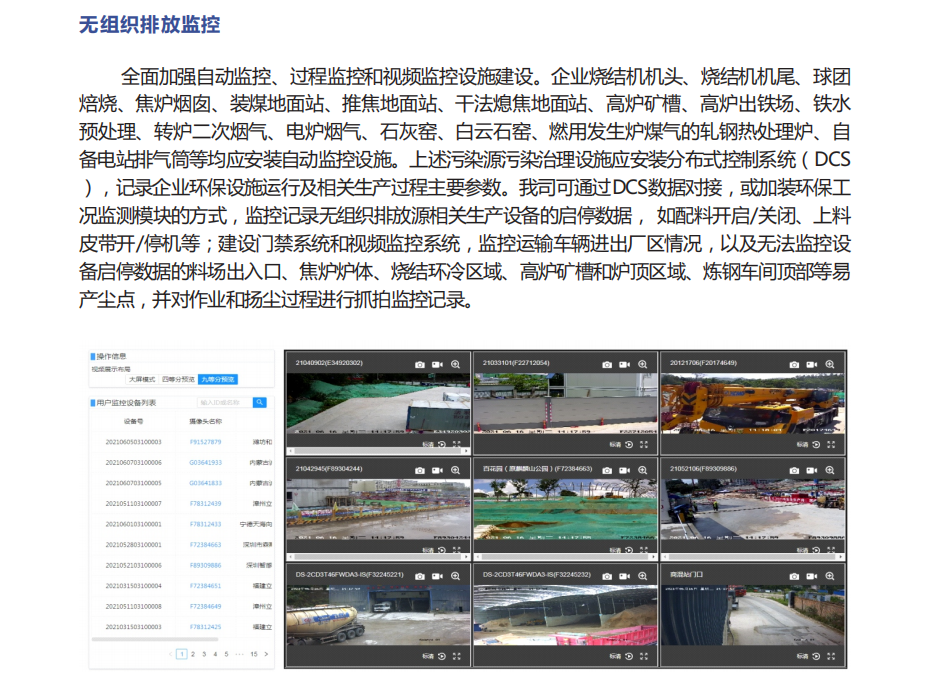Replay the 20121706(F20174649) feed
Viewport: 930px width, 700px height.
coord(816,444)
